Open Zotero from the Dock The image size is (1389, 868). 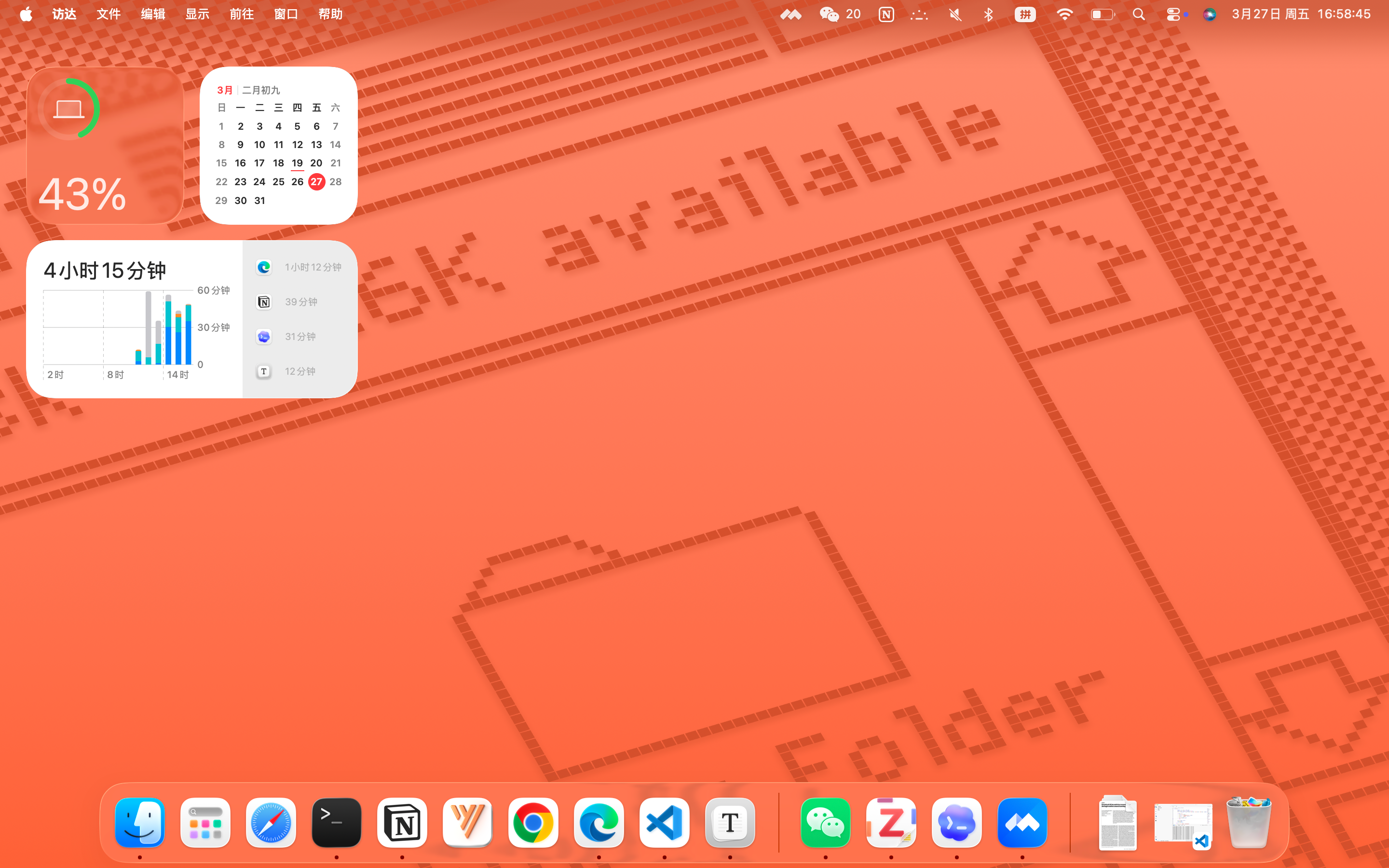pyautogui.click(x=891, y=823)
